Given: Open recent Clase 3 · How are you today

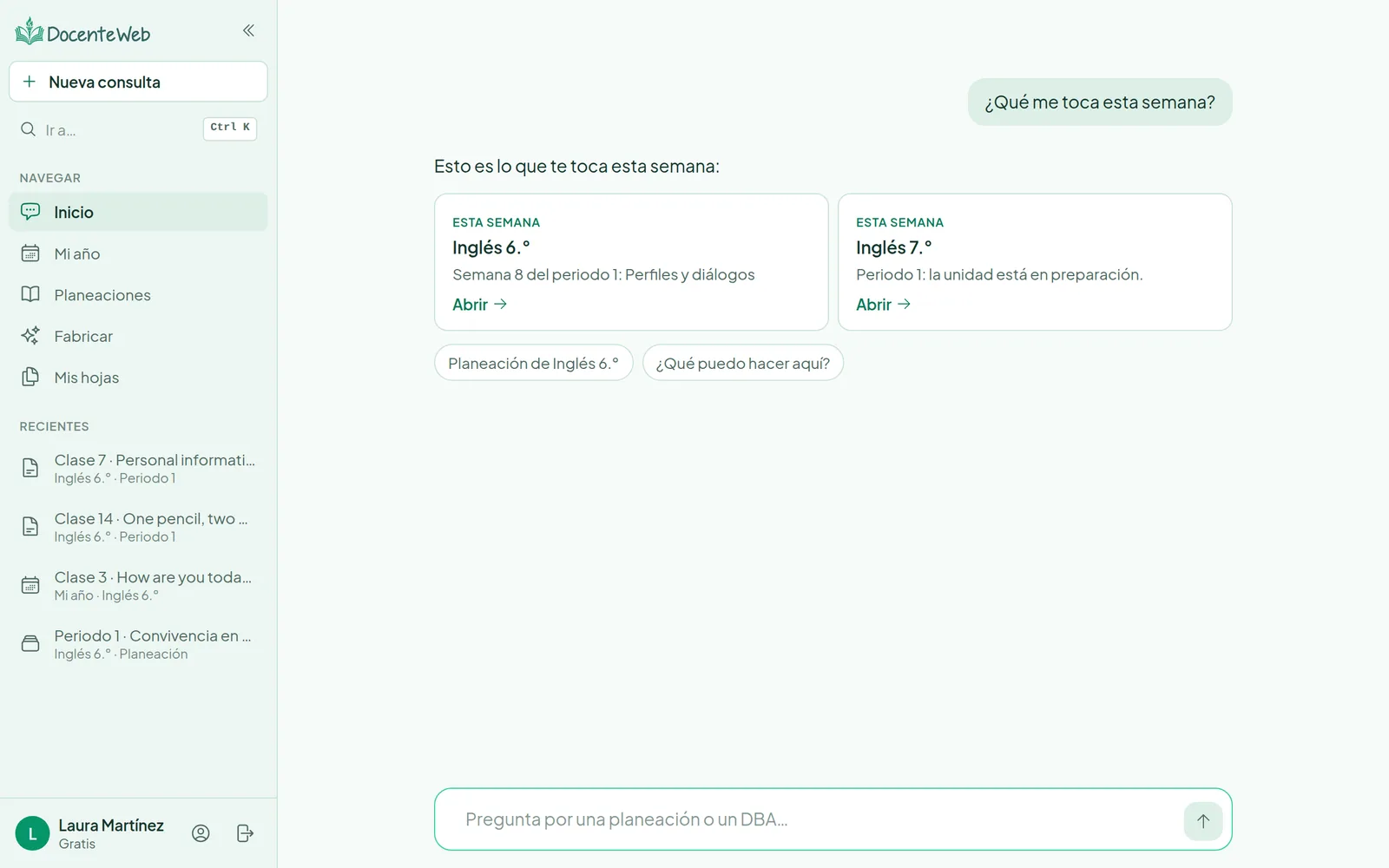Looking at the screenshot, I should click(x=138, y=586).
